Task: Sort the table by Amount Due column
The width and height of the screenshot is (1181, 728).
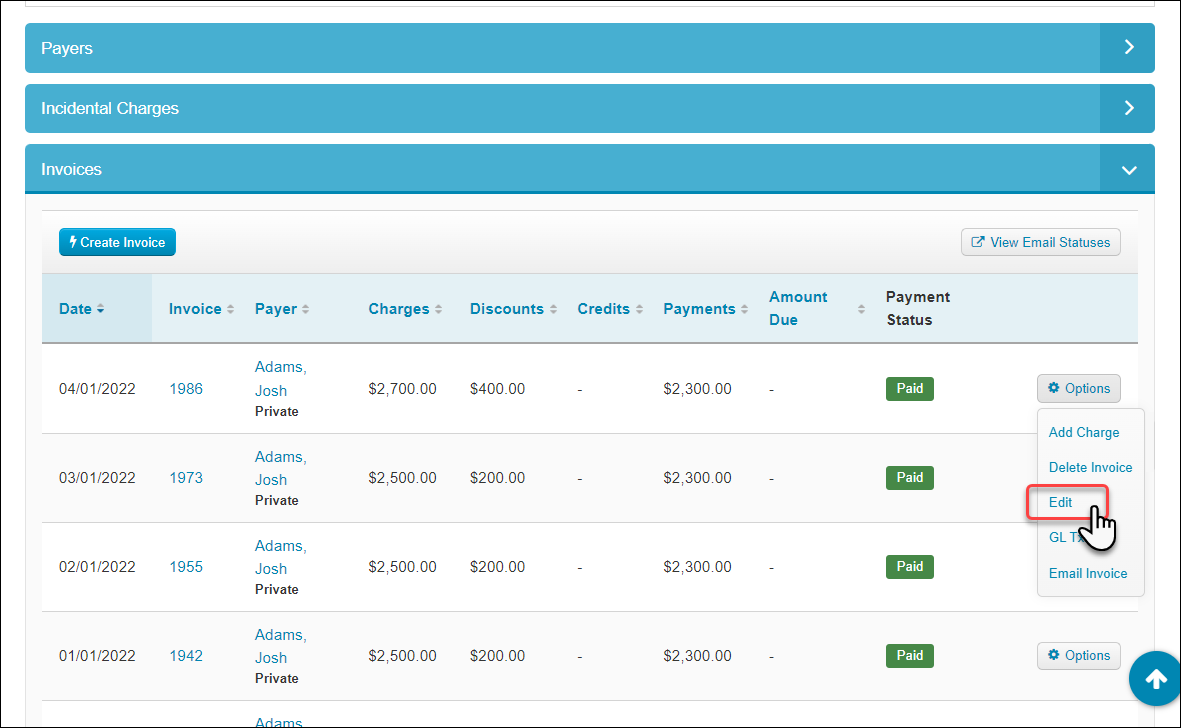Action: coord(816,309)
